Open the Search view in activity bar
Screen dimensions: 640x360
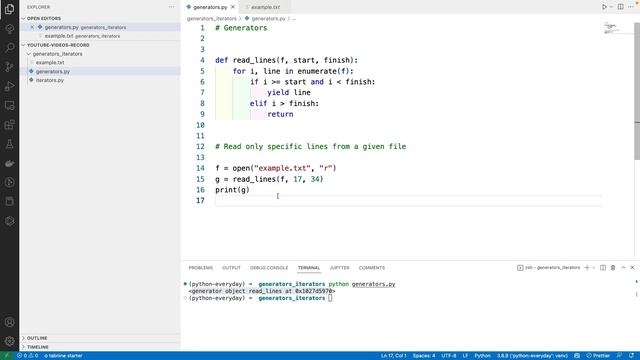pyautogui.click(x=9, y=47)
